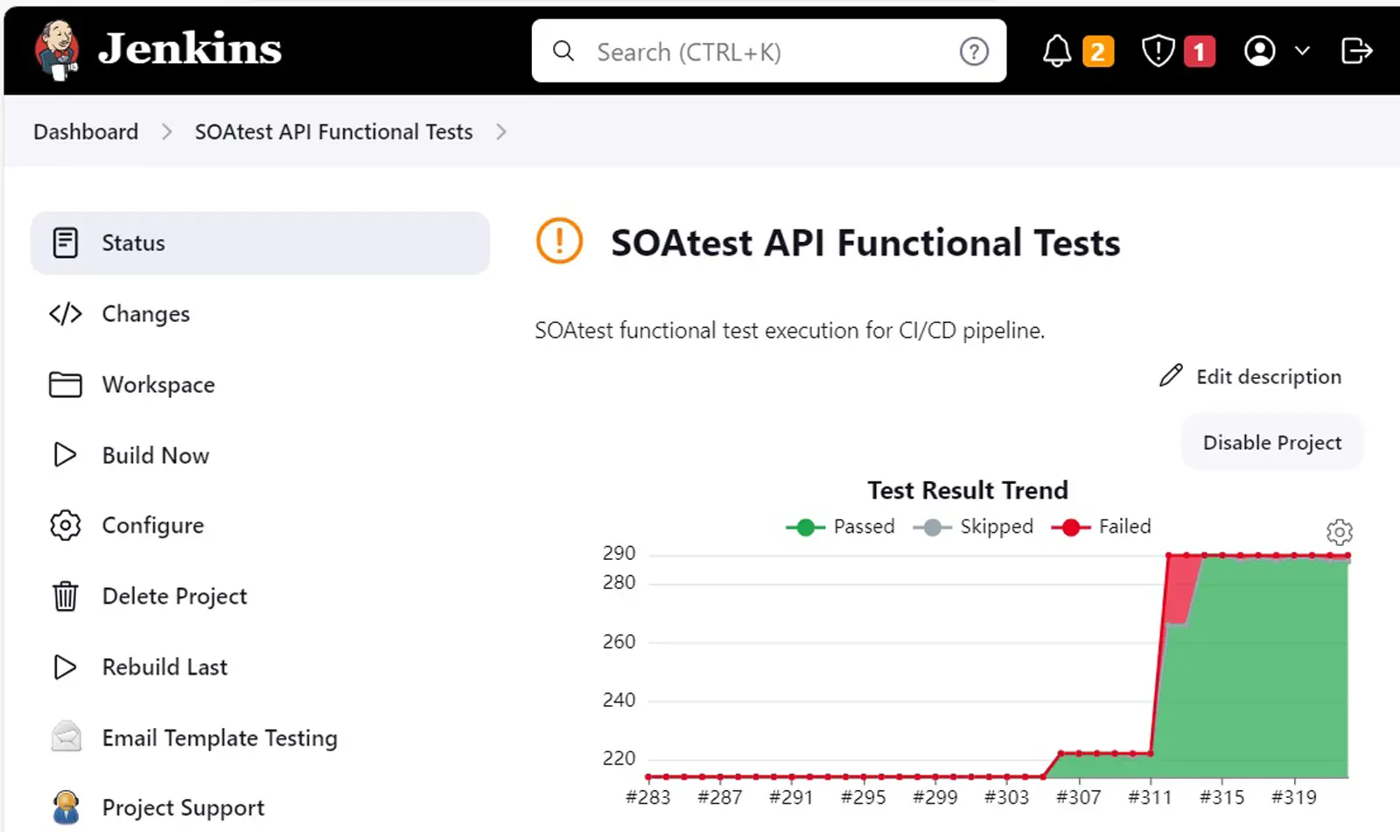Click build #283 on trend chart axis
Image resolution: width=1400 pixels, height=840 pixels.
[648, 797]
